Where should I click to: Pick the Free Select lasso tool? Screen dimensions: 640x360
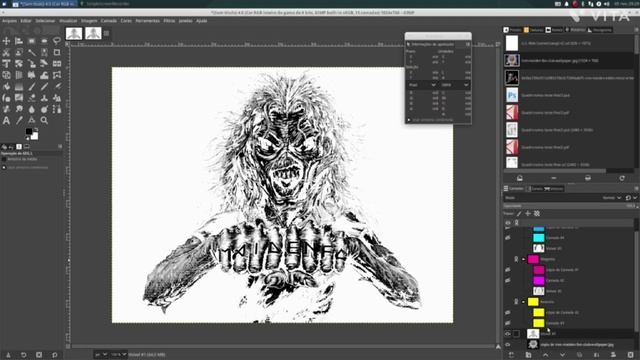pyautogui.click(x=57, y=41)
